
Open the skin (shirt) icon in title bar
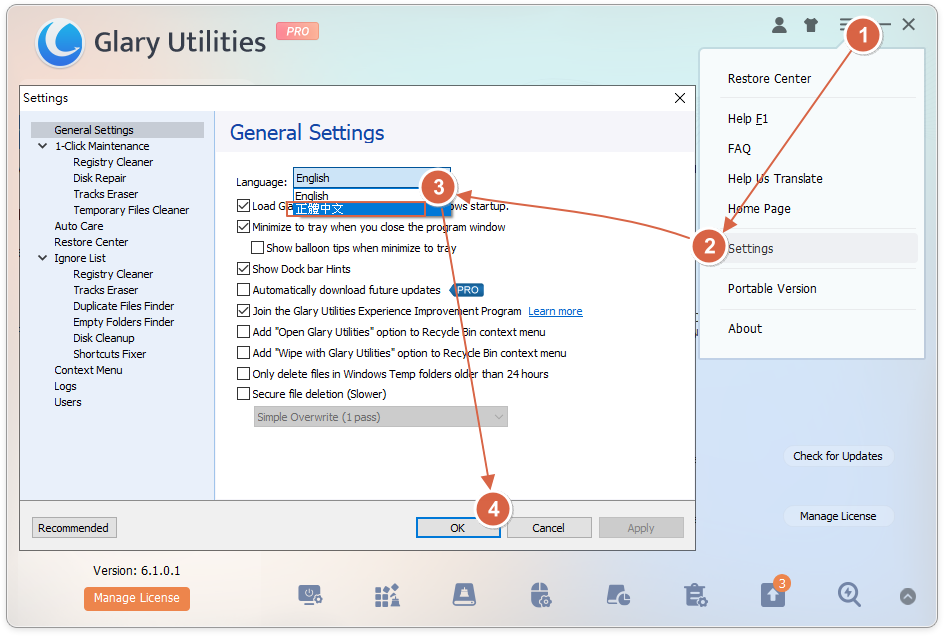[x=811, y=25]
